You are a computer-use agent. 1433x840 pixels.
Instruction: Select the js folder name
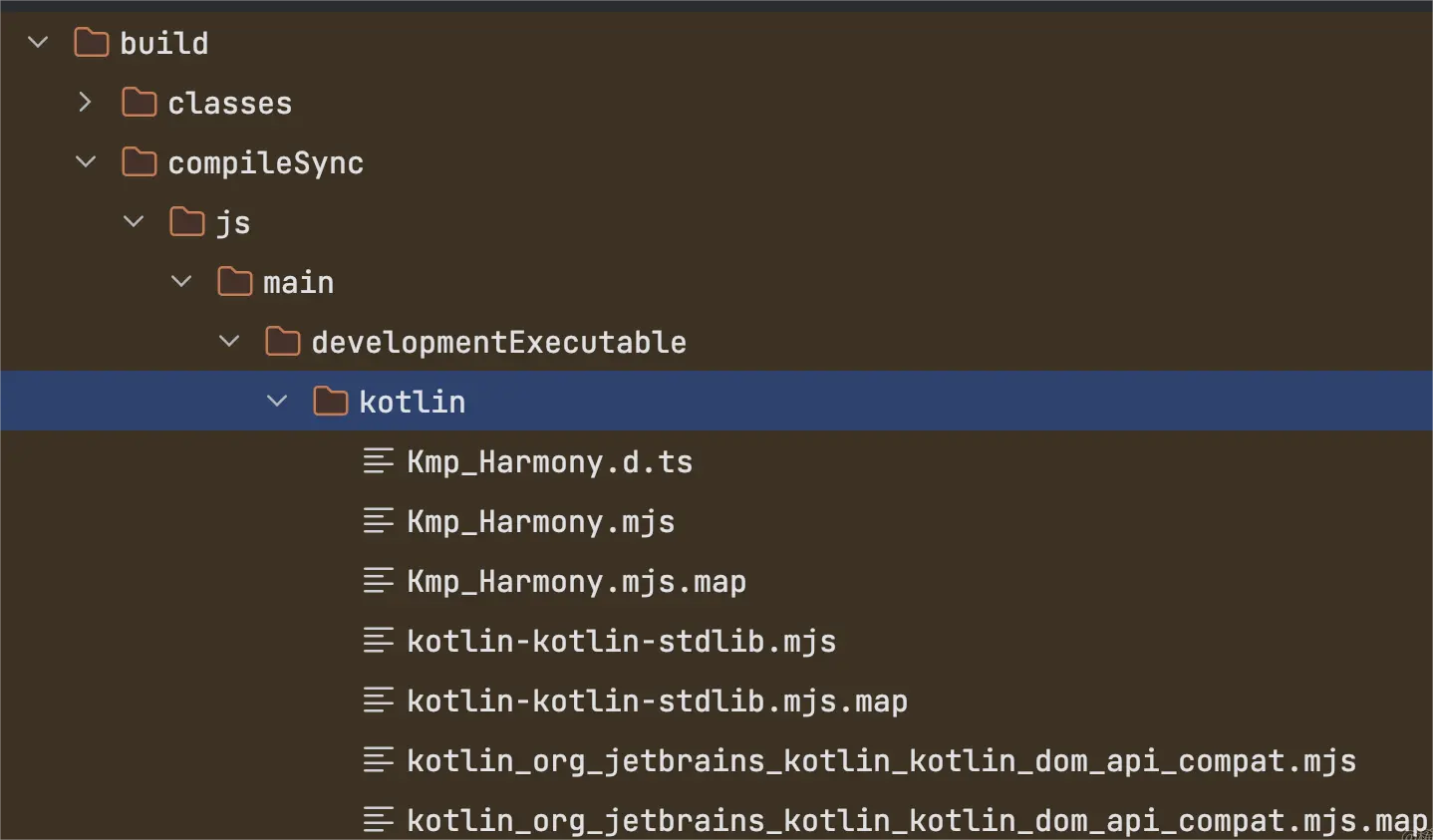233,223
